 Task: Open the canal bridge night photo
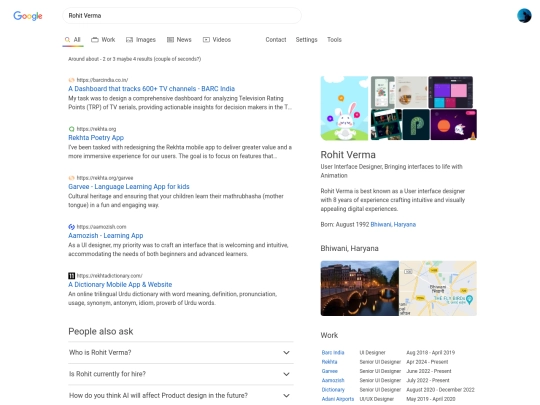tap(360, 288)
